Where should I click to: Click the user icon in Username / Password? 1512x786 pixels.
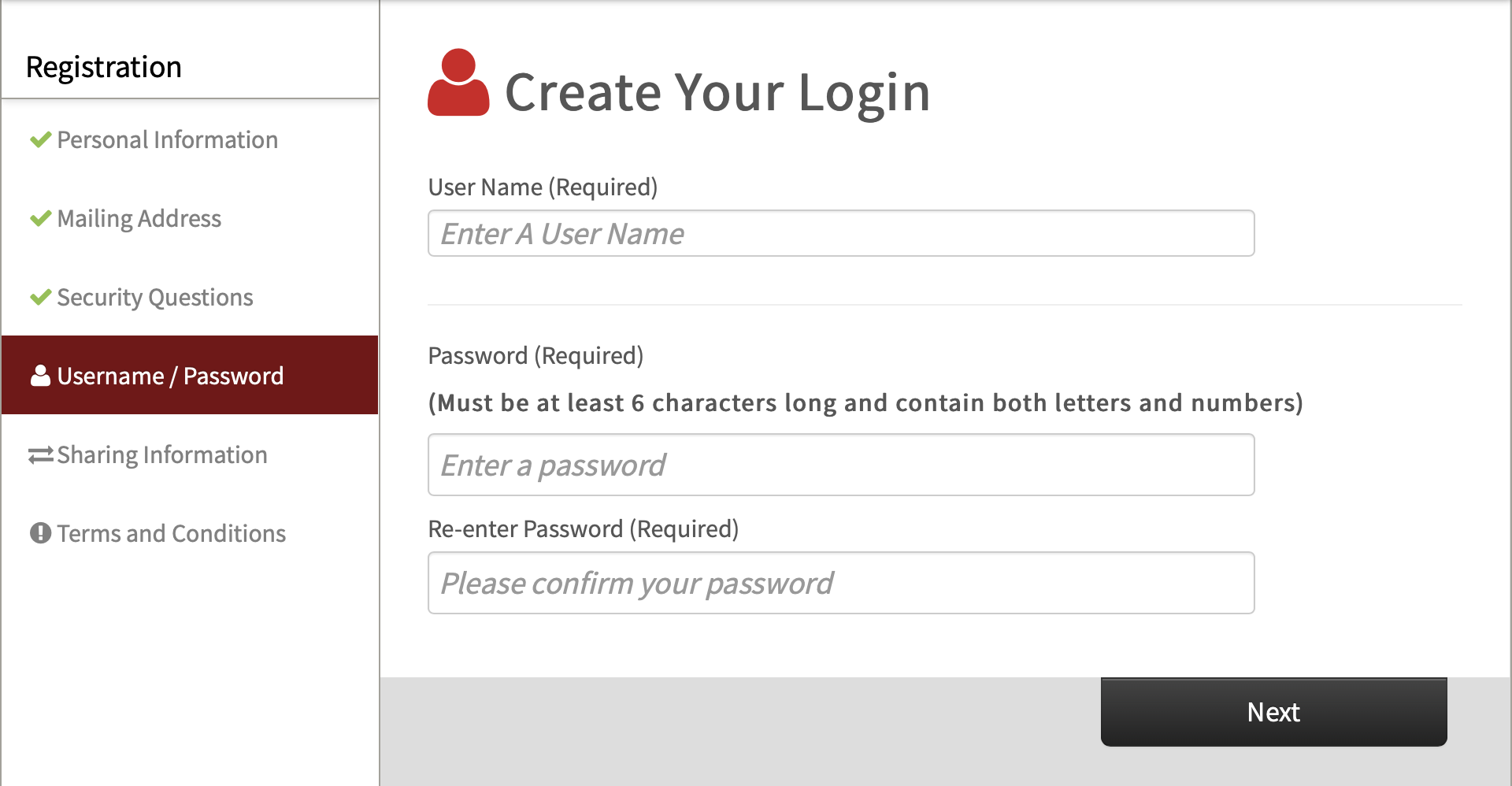40,376
